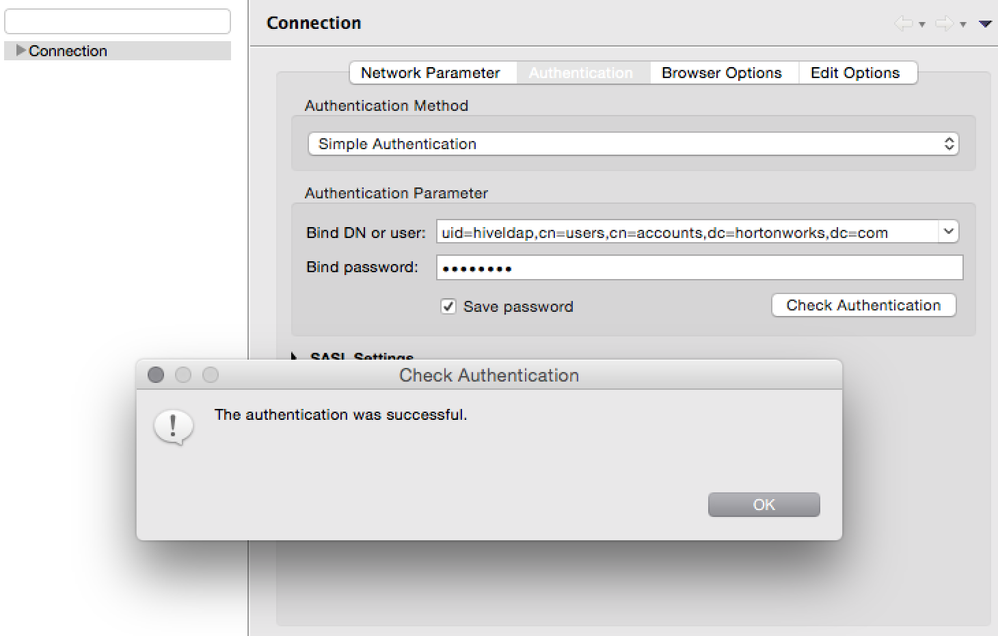Screen dimensions: 998x636
Task: Click the filter text field above Connection
Action: point(118,22)
